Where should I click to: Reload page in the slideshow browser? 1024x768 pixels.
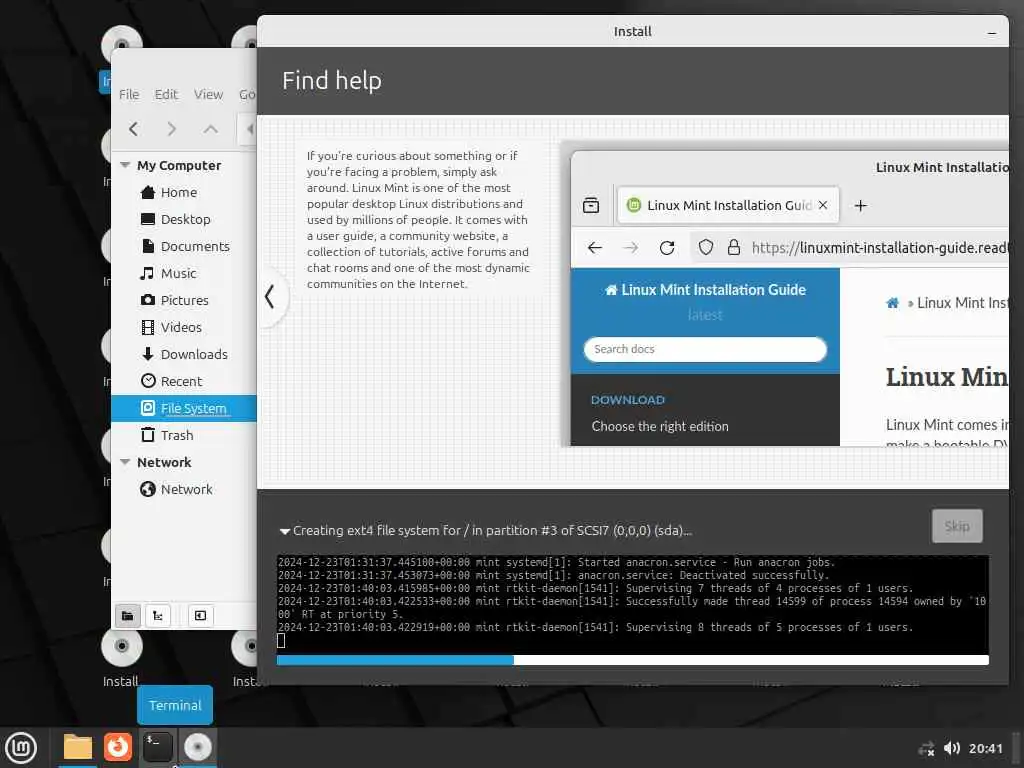coord(667,248)
